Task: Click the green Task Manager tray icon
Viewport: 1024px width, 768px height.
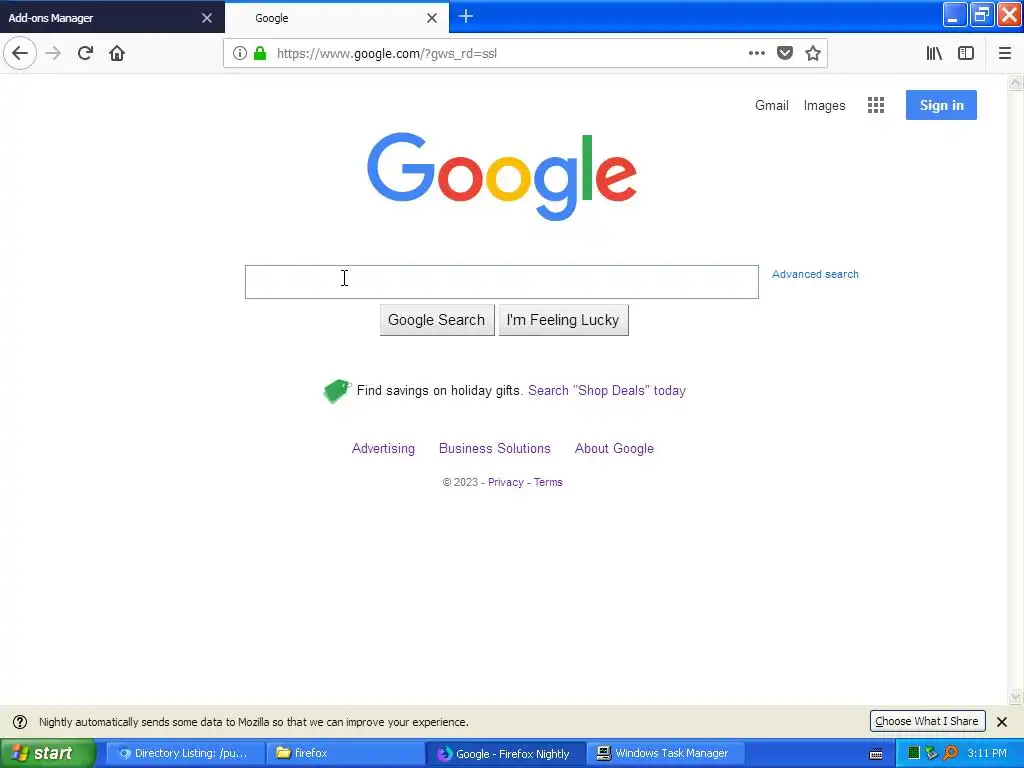Action: pyautogui.click(x=914, y=754)
